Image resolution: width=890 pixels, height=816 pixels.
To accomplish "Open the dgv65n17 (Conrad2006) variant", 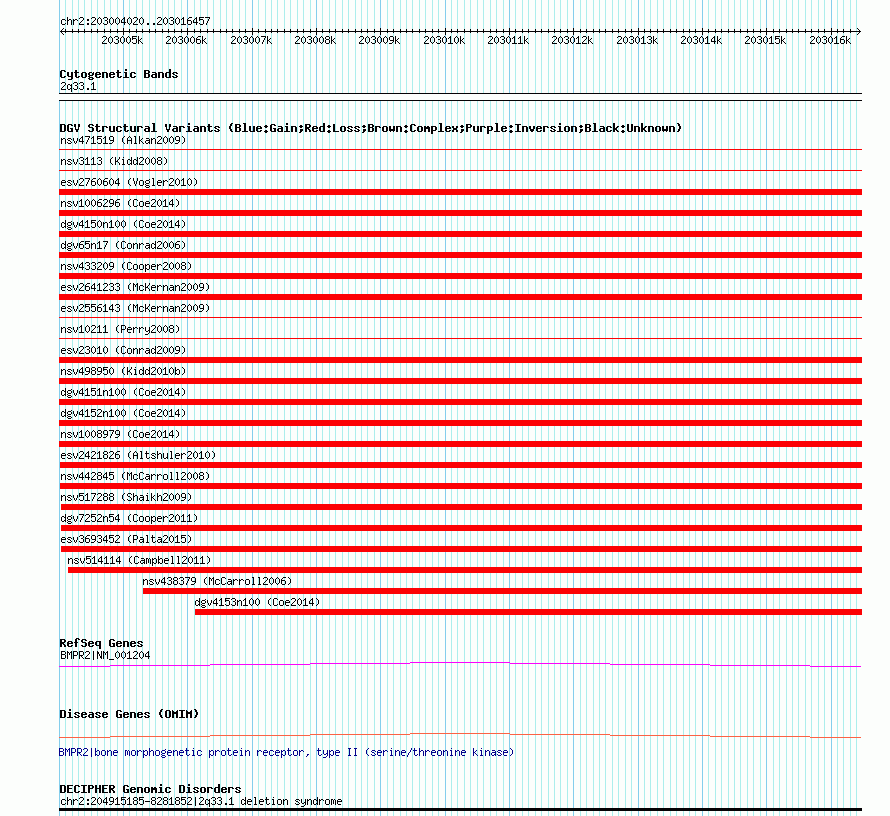I will [123, 245].
